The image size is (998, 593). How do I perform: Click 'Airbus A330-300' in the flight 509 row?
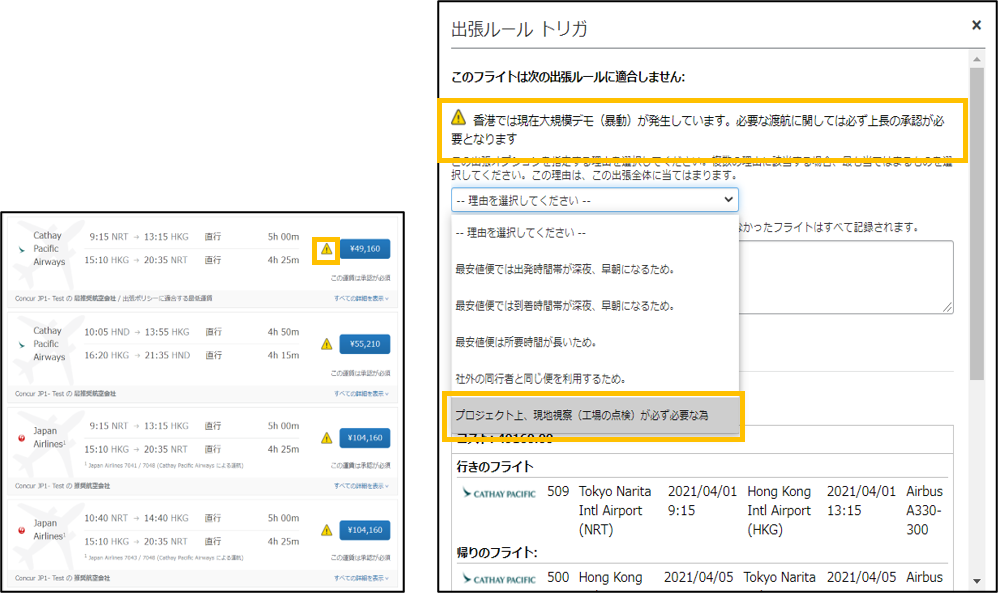point(924,510)
